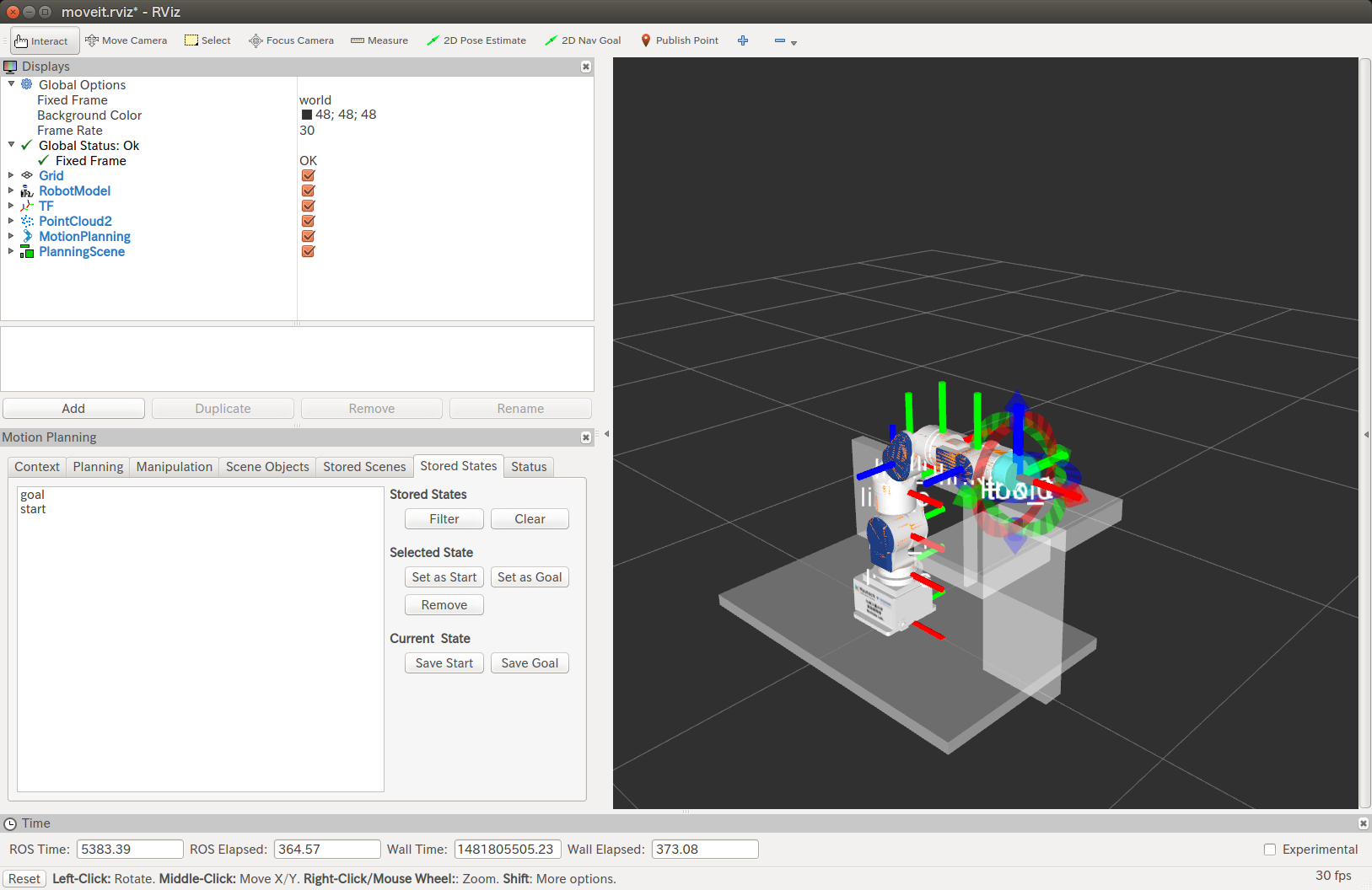Collapse the Global Status tree node
This screenshot has height=890, width=1372.
pos(11,144)
